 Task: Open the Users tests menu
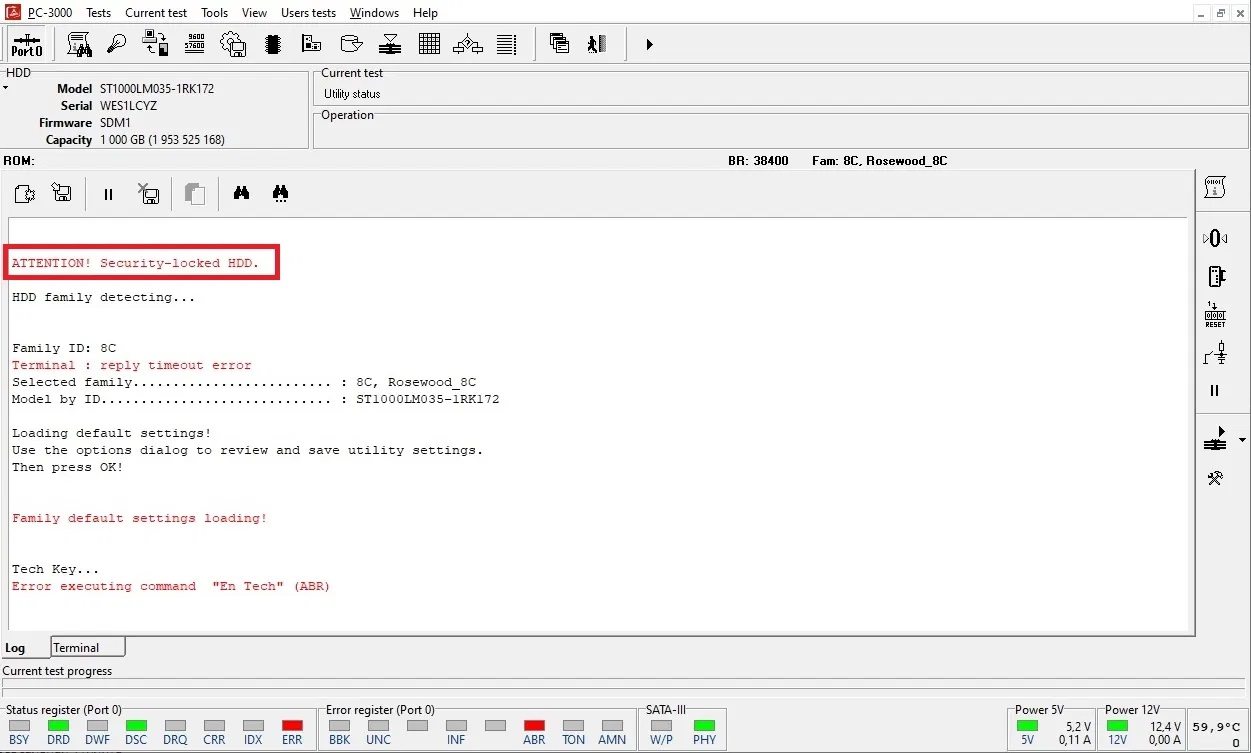pyautogui.click(x=308, y=13)
